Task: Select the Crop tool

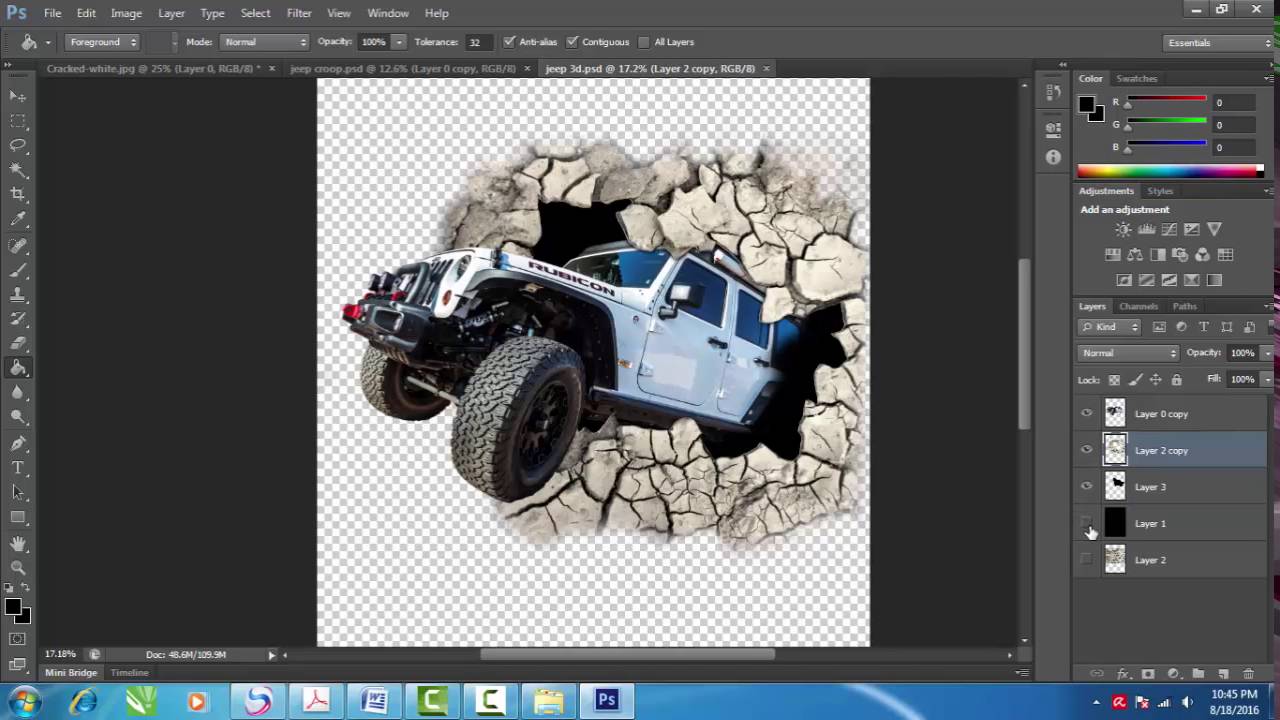Action: pyautogui.click(x=18, y=194)
